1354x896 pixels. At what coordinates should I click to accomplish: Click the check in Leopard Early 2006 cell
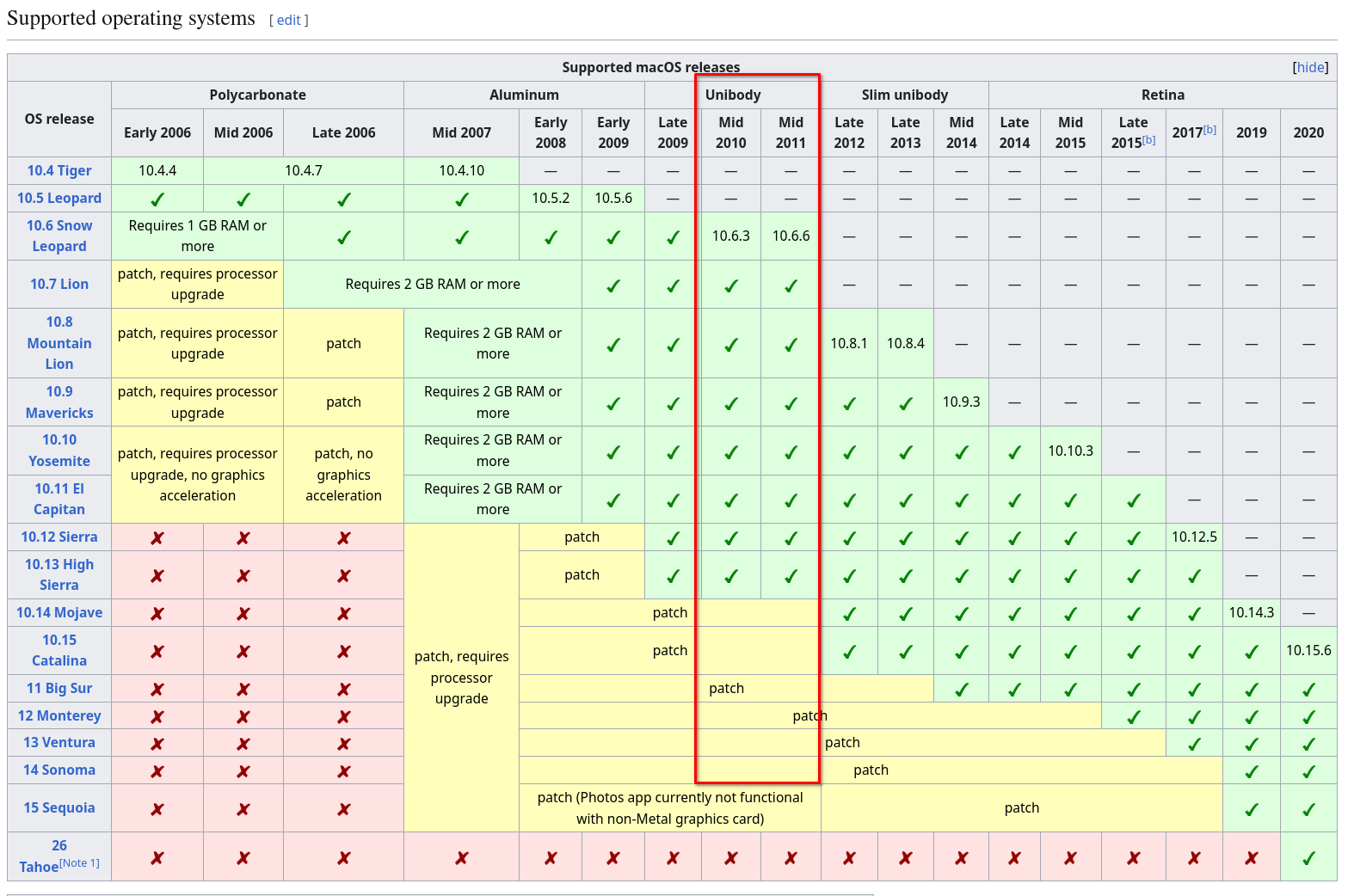(x=157, y=199)
